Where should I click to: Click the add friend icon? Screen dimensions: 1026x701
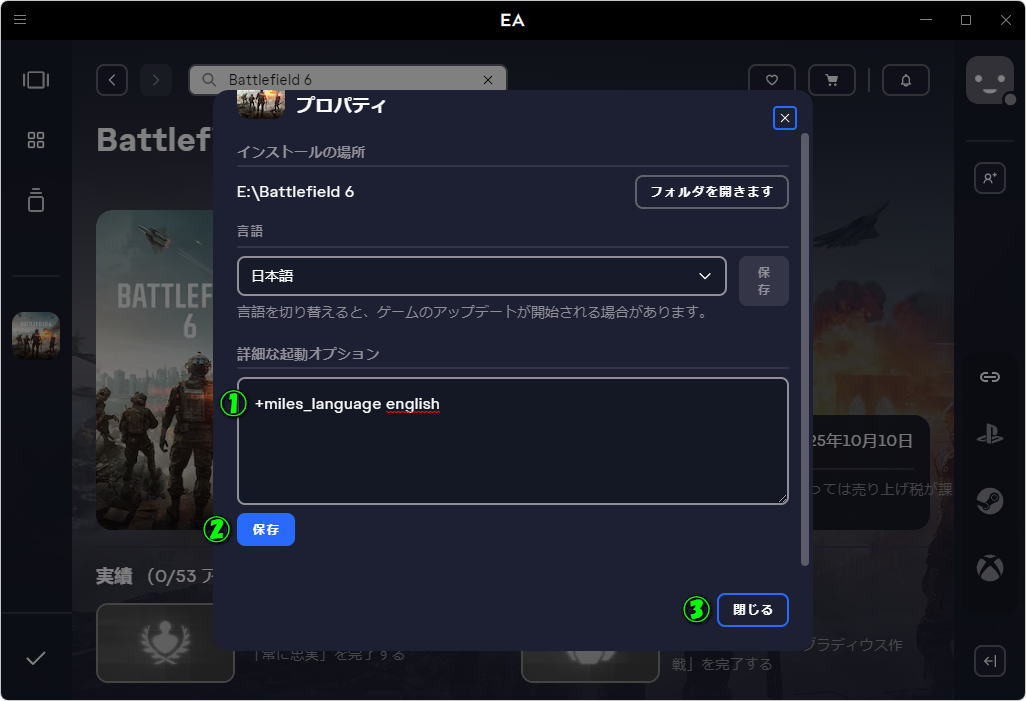pos(989,178)
